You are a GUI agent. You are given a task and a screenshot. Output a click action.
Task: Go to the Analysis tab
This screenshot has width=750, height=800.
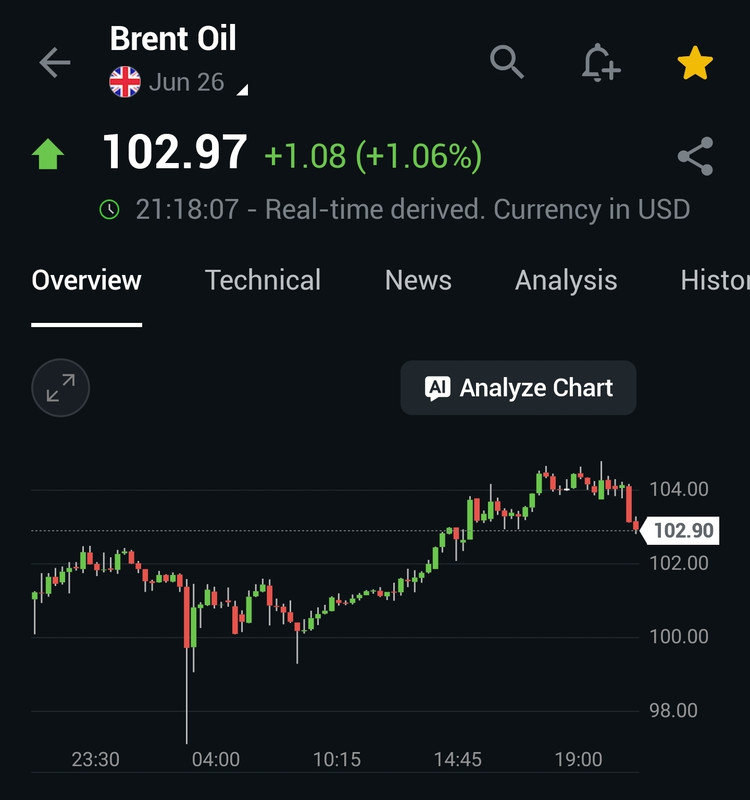tap(566, 280)
